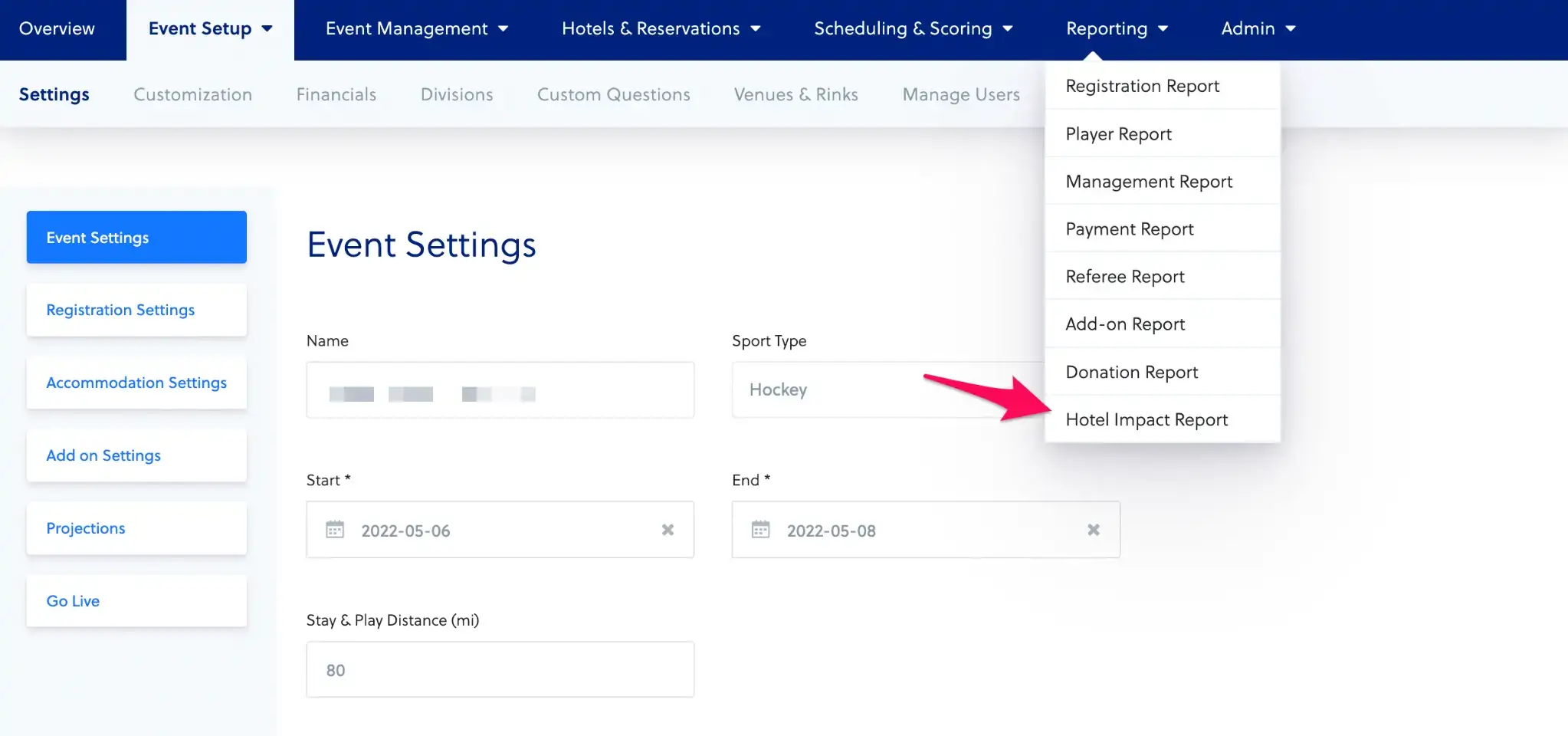
Task: Switch to the Manage Users sub-tab
Action: pos(961,94)
